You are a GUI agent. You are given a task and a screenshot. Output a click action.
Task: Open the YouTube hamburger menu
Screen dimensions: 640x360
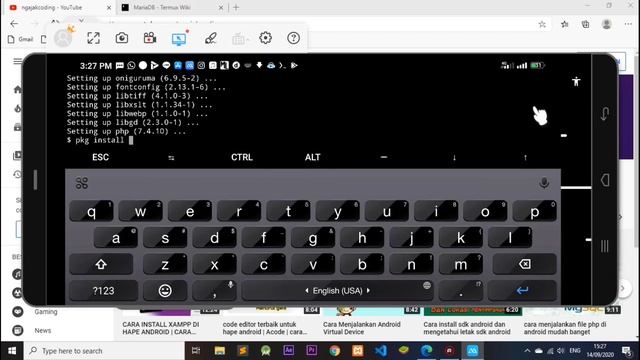tap(17, 61)
